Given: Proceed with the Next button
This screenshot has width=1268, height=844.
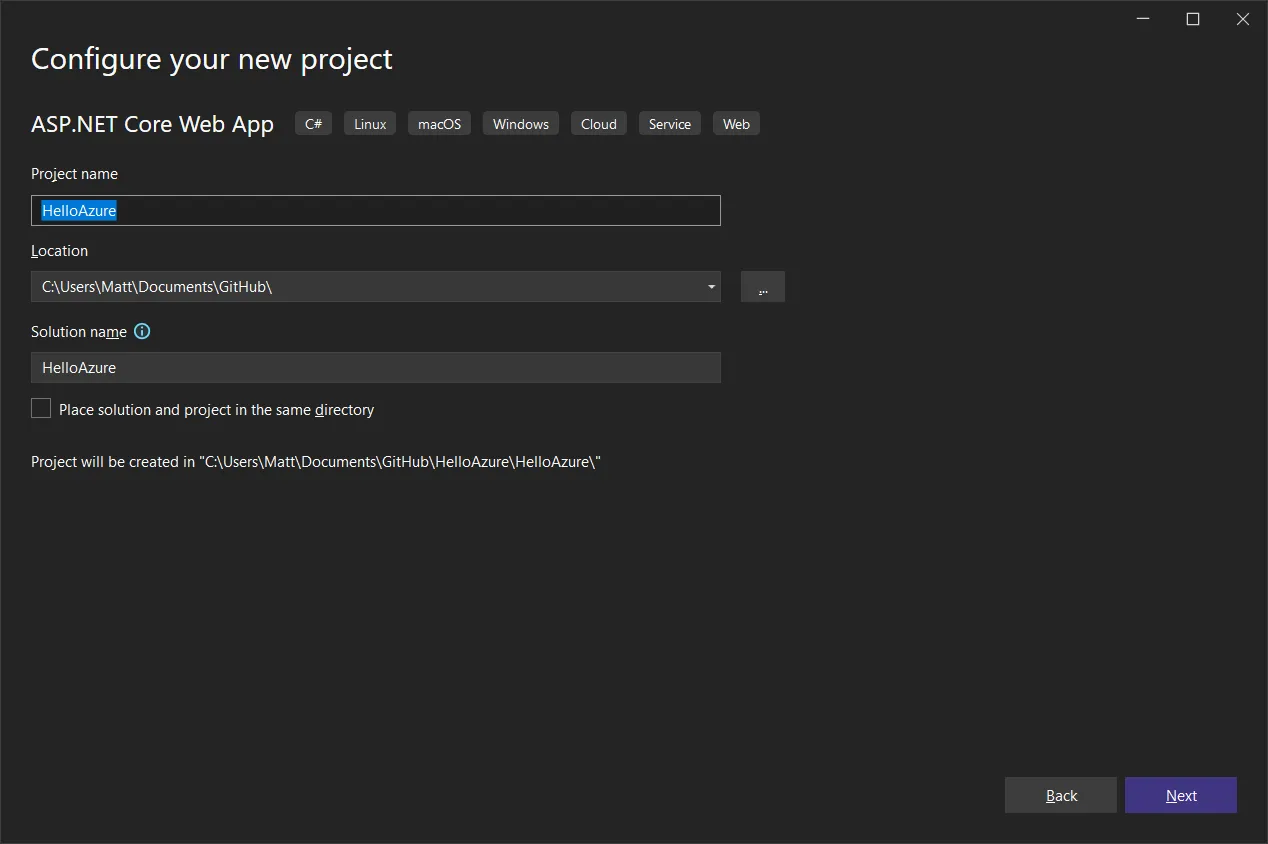Looking at the screenshot, I should click(x=1181, y=795).
